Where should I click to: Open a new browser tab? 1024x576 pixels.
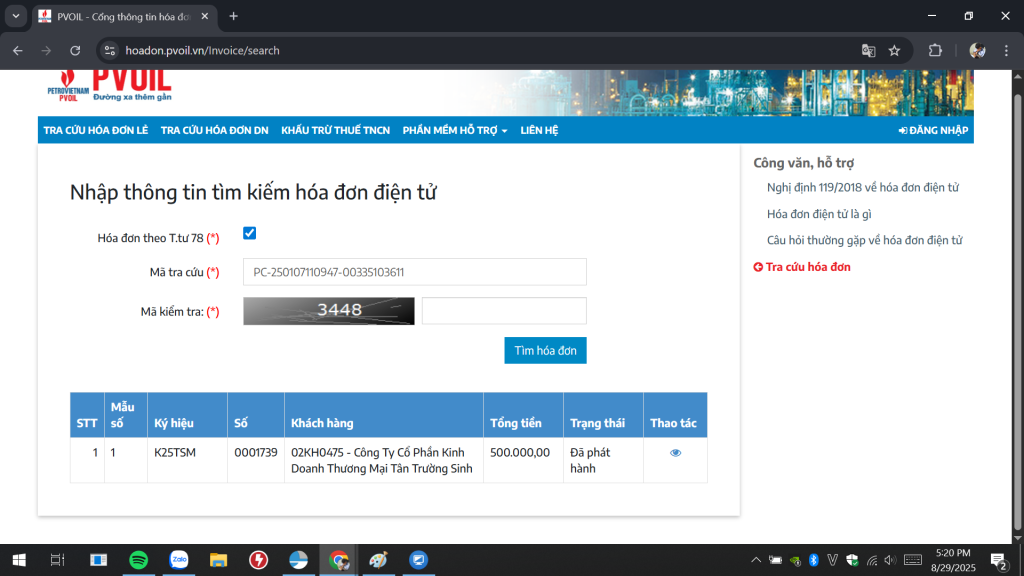click(233, 16)
